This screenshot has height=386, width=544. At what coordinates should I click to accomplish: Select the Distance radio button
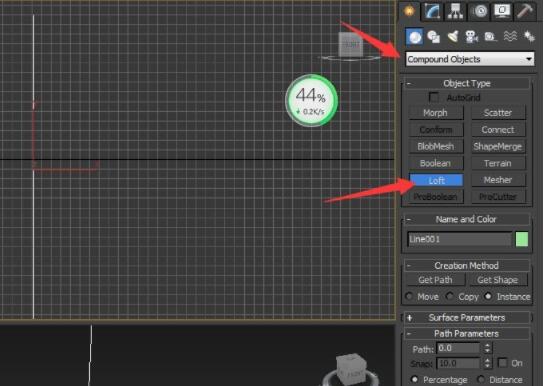(481, 379)
